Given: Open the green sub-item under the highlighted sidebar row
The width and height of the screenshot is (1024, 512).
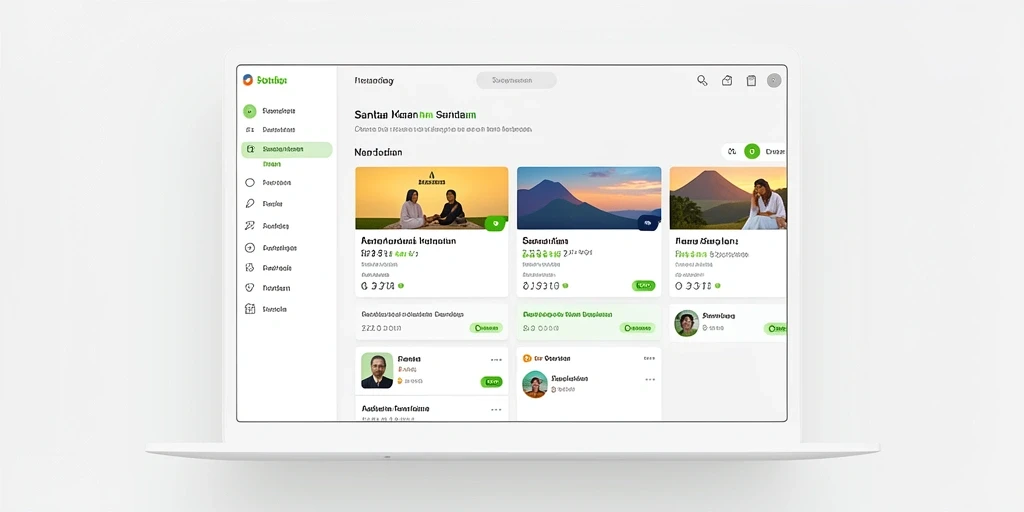Looking at the screenshot, I should click(272, 164).
